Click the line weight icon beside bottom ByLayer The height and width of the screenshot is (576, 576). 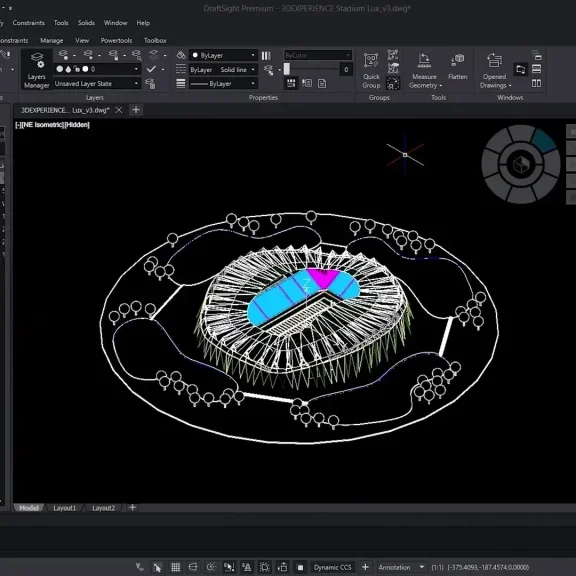pyautogui.click(x=181, y=83)
